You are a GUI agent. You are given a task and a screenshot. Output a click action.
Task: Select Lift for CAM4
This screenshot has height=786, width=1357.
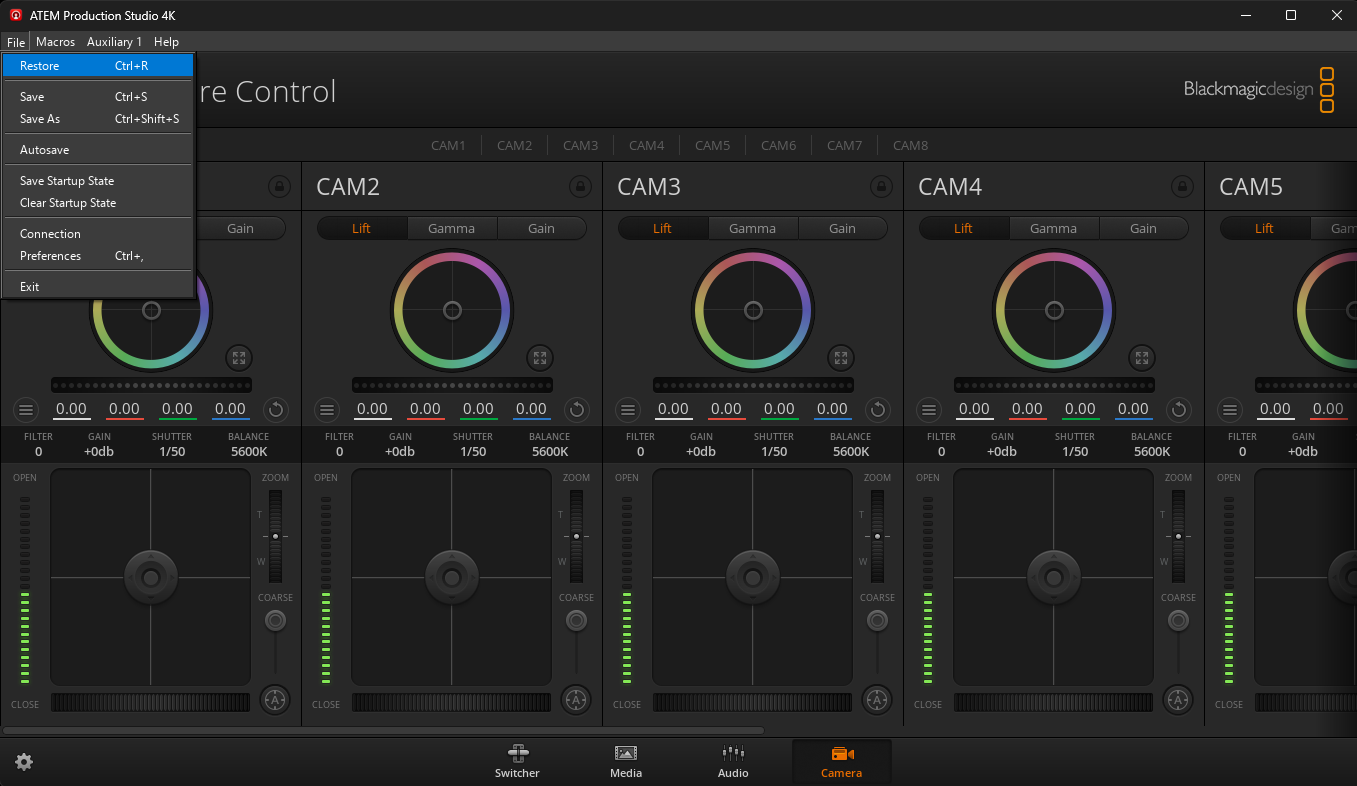pyautogui.click(x=963, y=228)
